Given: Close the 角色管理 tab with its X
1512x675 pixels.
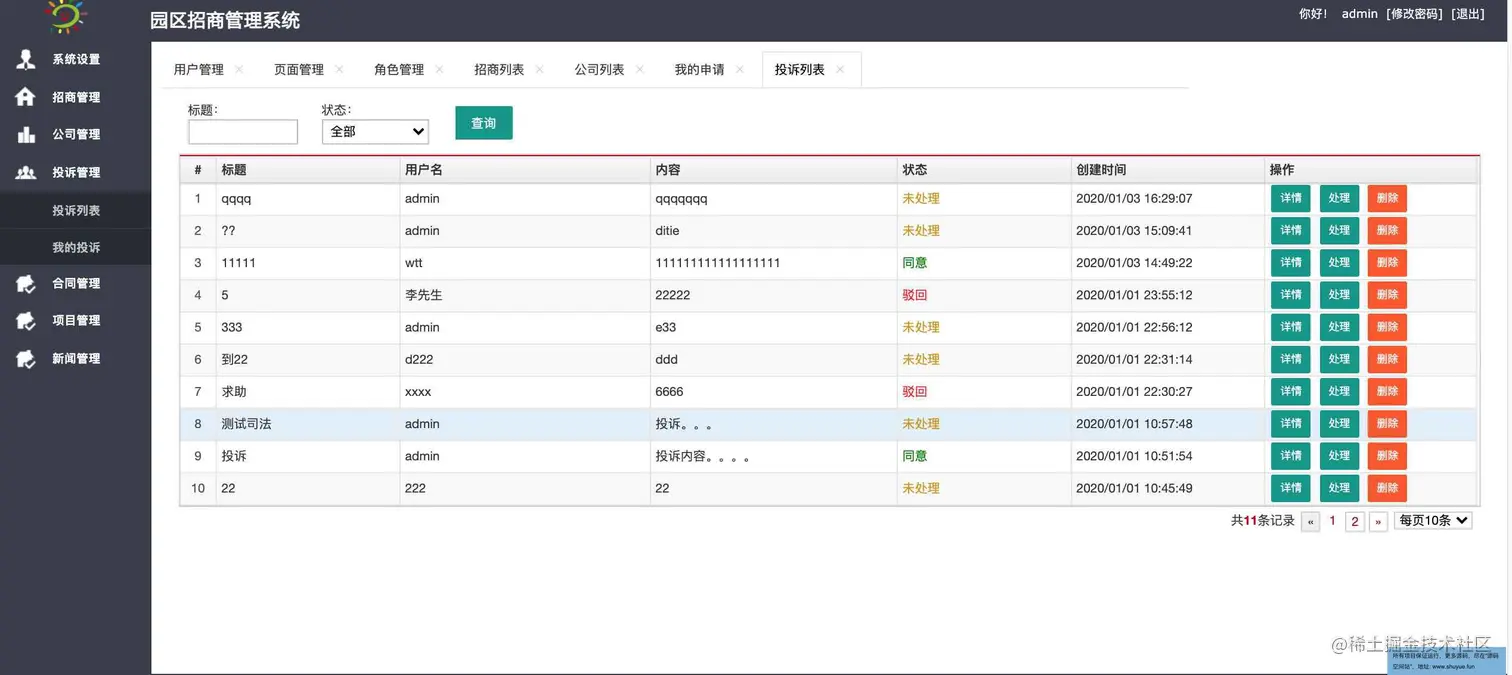Looking at the screenshot, I should [439, 69].
